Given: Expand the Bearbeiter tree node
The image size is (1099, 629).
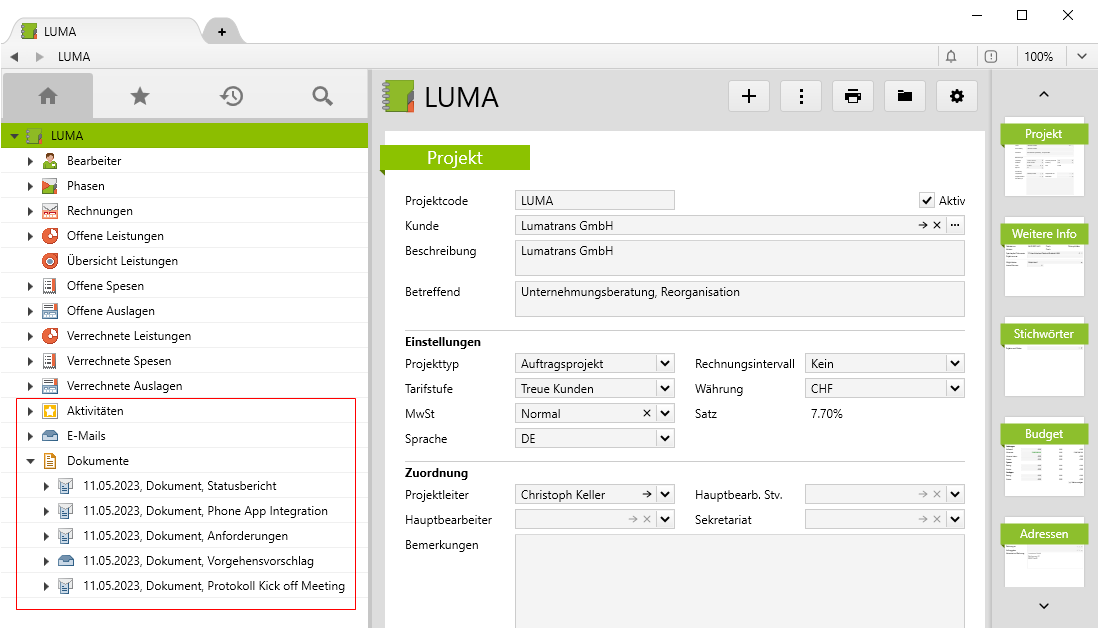Looking at the screenshot, I should [x=30, y=161].
